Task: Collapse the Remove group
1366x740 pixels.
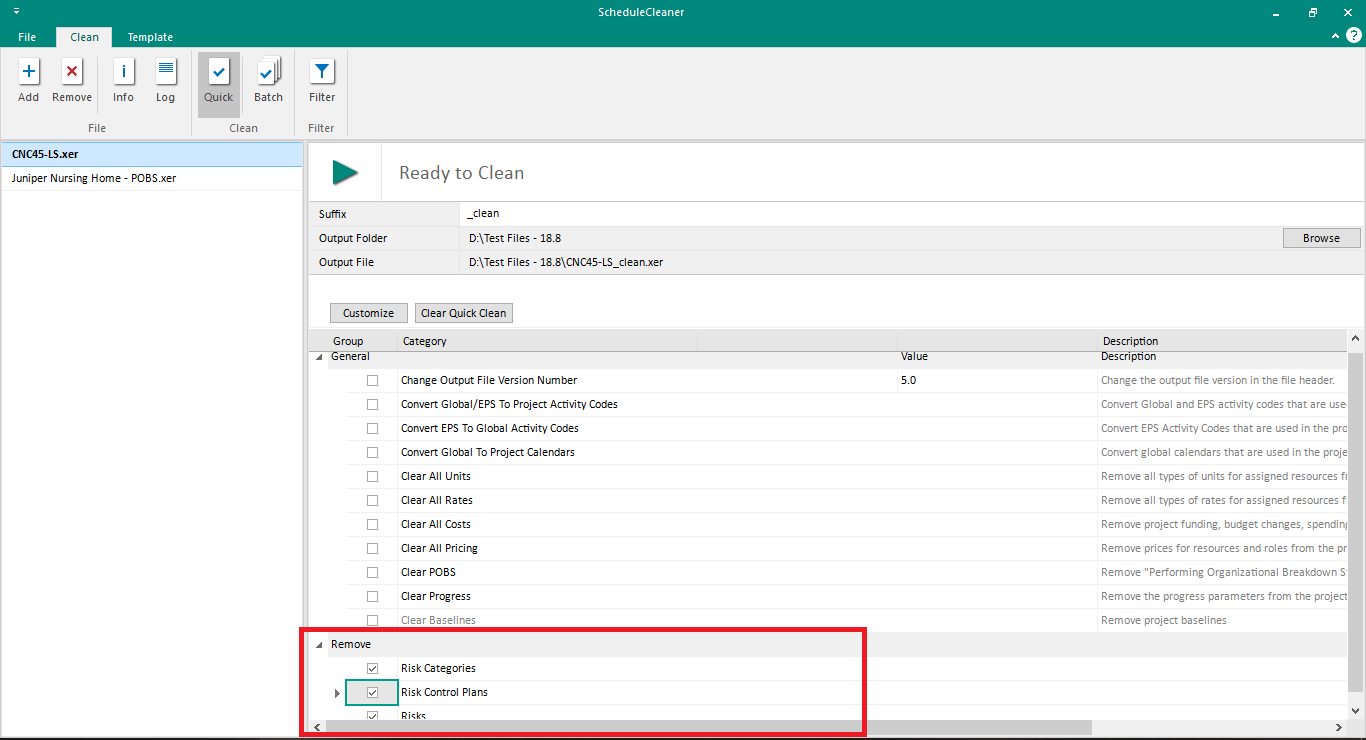Action: pyautogui.click(x=319, y=645)
